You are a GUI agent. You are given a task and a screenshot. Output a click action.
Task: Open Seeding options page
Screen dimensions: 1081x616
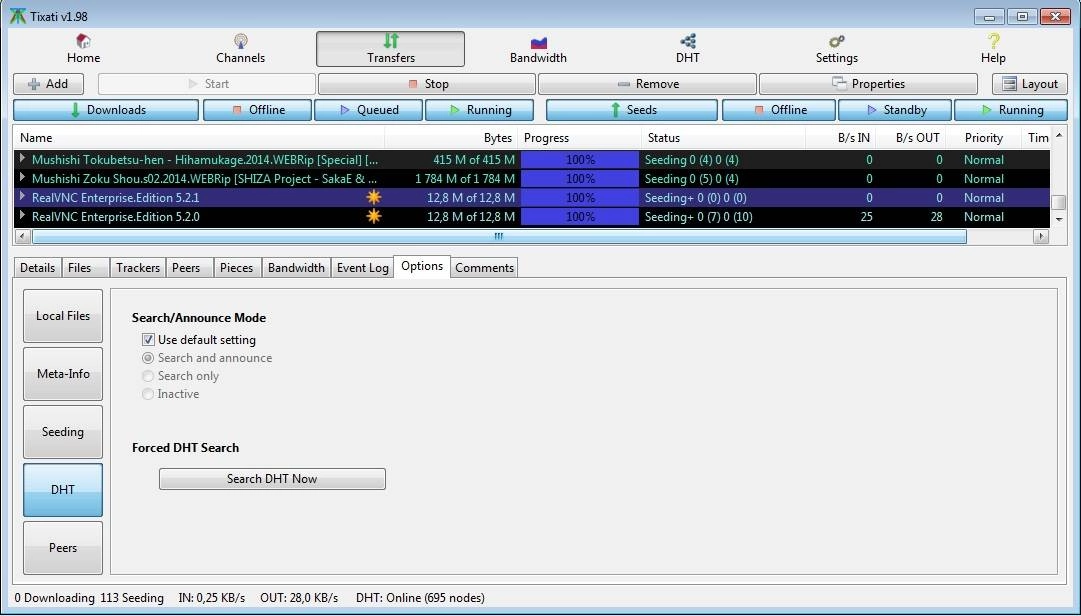point(63,431)
